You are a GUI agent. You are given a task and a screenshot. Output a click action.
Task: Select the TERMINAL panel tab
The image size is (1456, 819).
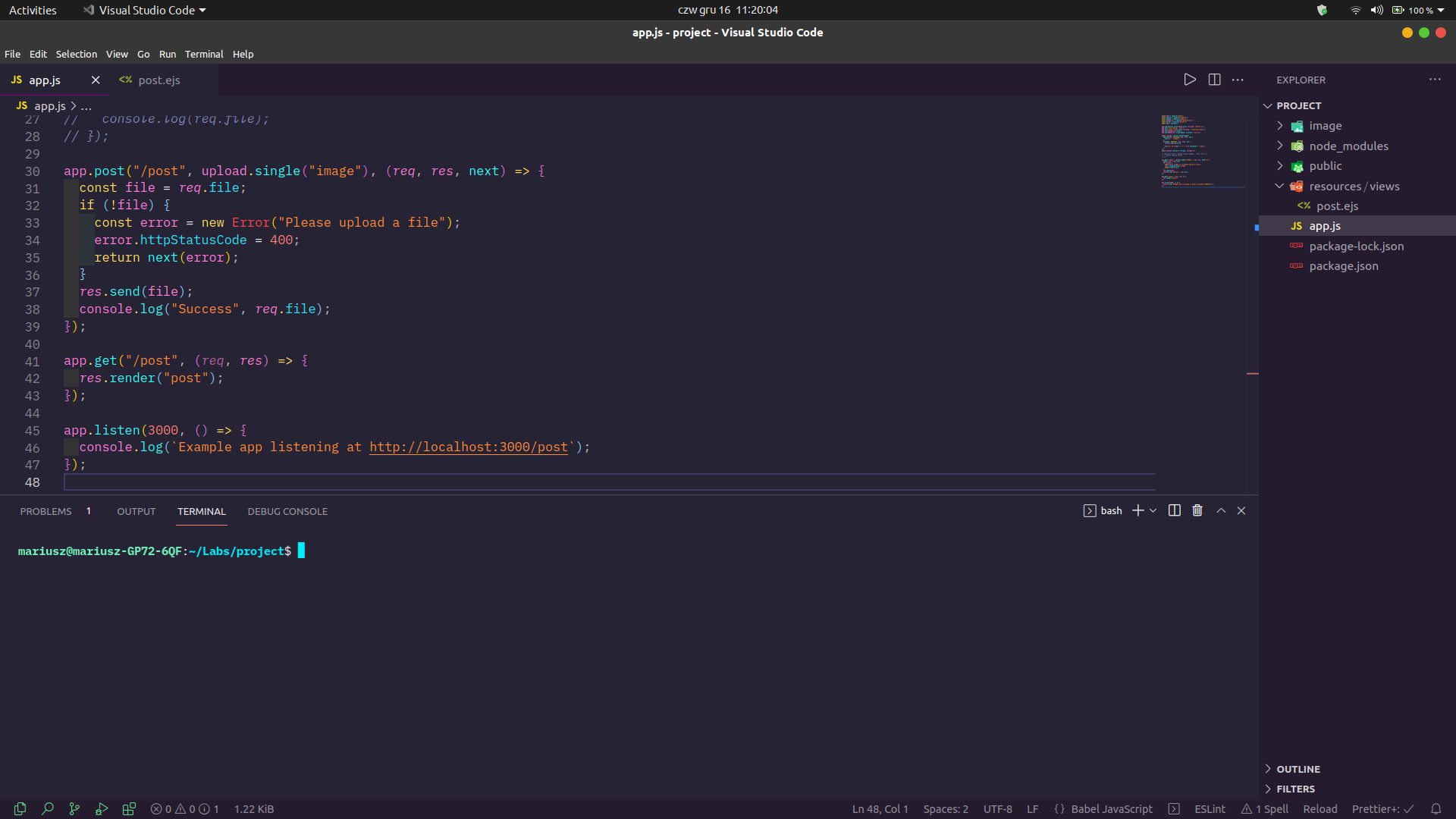pyautogui.click(x=202, y=512)
